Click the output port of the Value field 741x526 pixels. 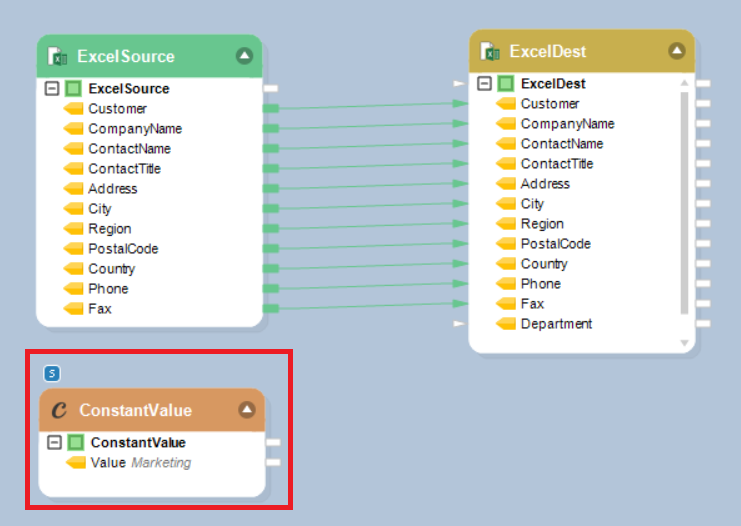pos(273,462)
